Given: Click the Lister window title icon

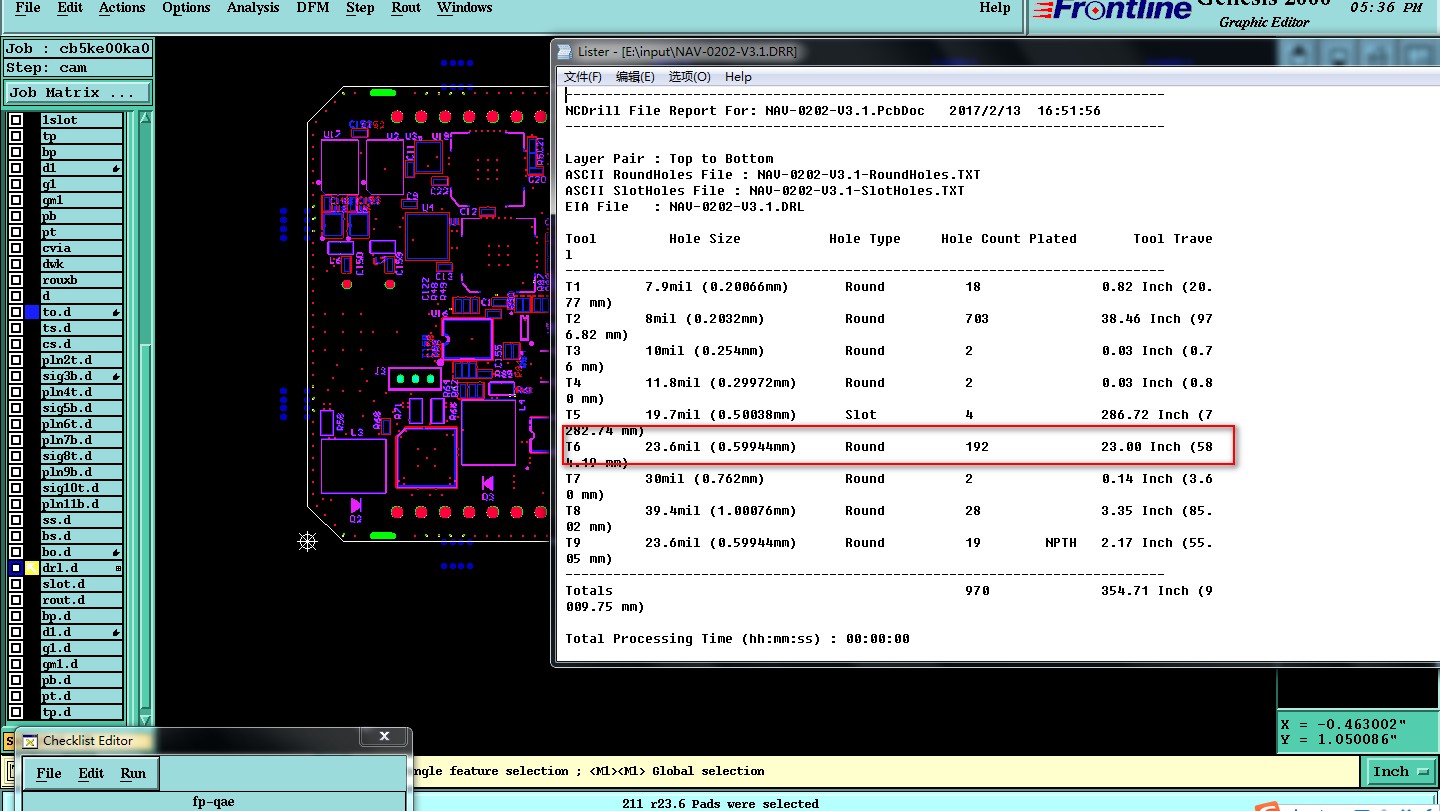Looking at the screenshot, I should [566, 52].
